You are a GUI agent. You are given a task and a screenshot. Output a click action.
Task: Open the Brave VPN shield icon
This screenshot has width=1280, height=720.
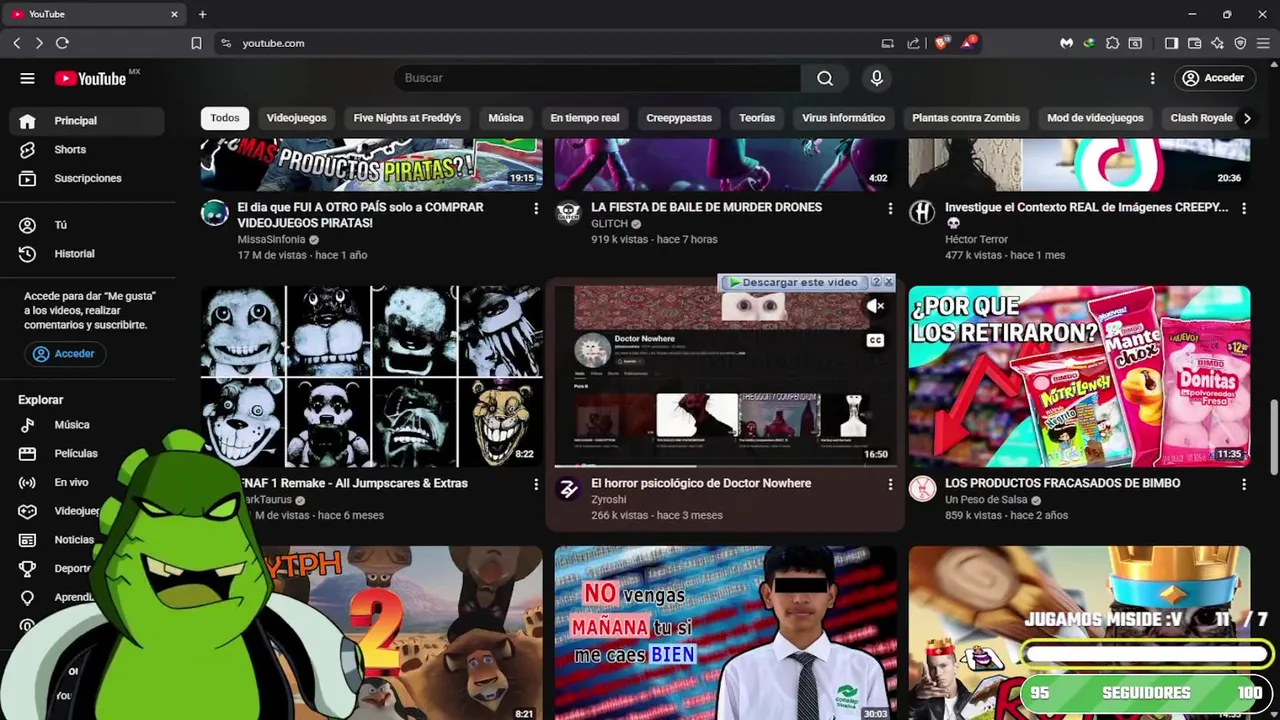pyautogui.click(x=1240, y=43)
